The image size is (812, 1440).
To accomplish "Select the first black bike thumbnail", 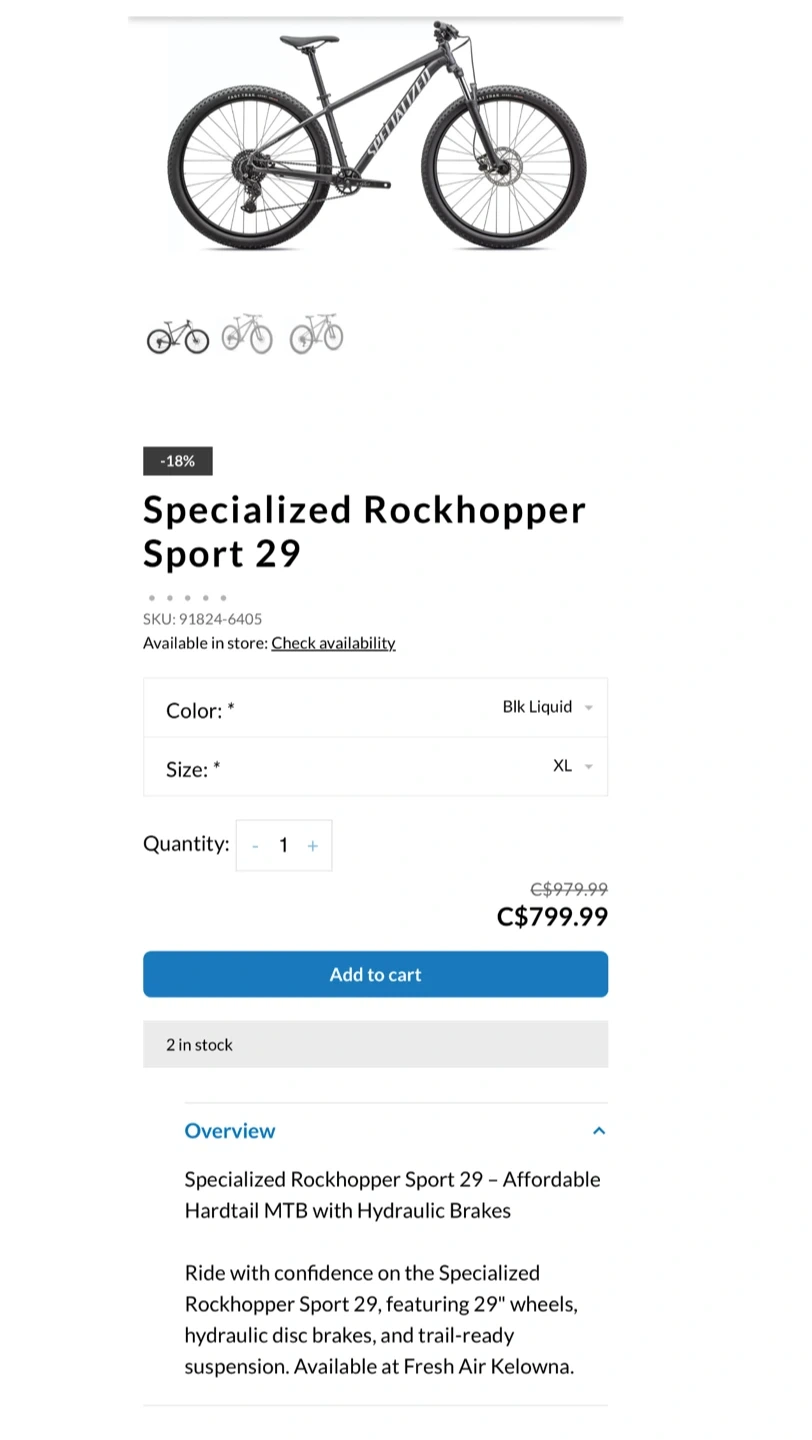I will pos(178,336).
